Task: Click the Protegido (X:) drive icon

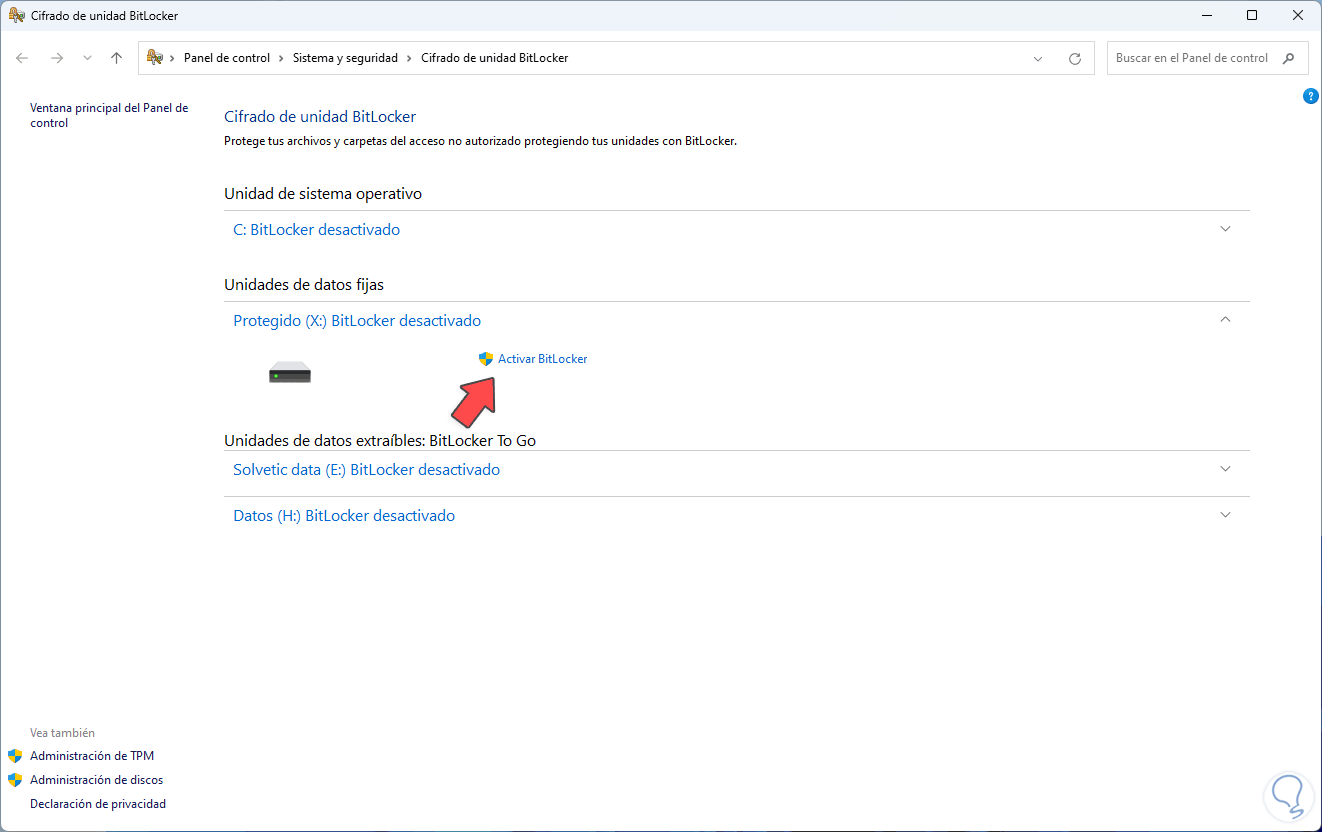Action: click(x=290, y=373)
